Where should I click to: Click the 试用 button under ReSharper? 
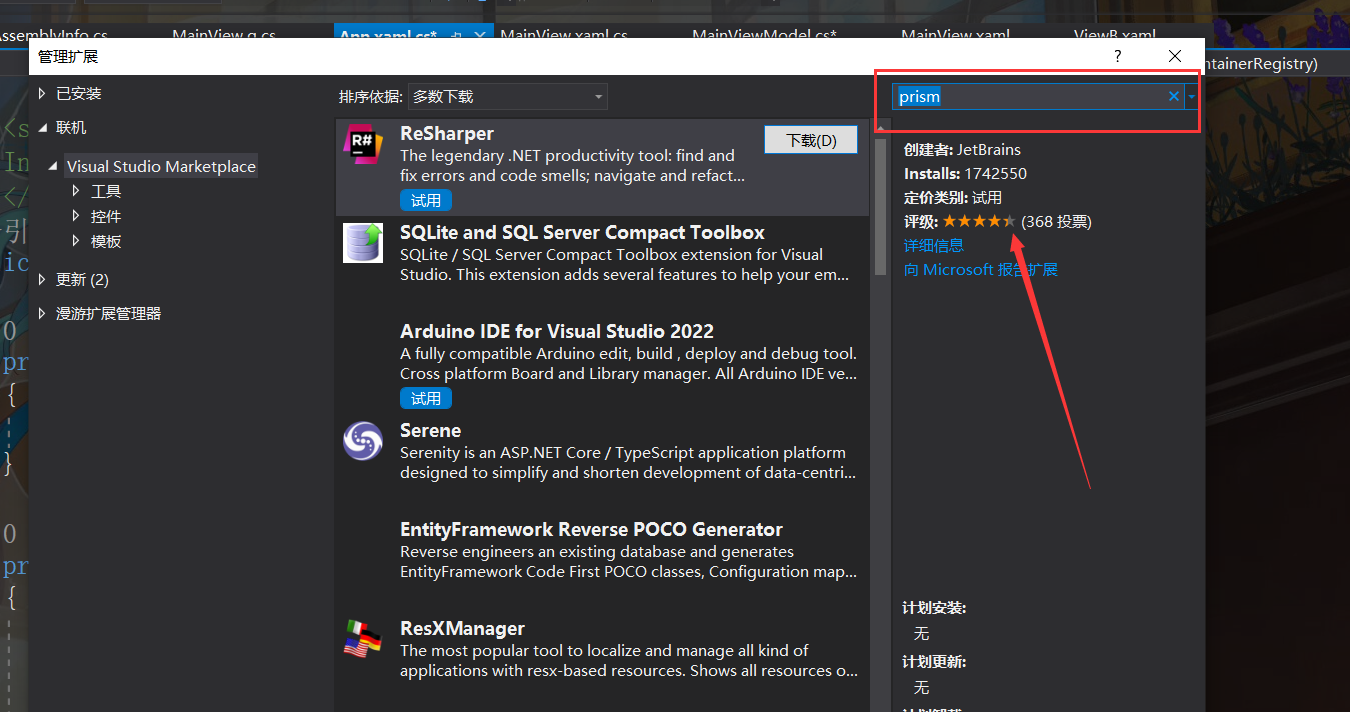coord(425,200)
